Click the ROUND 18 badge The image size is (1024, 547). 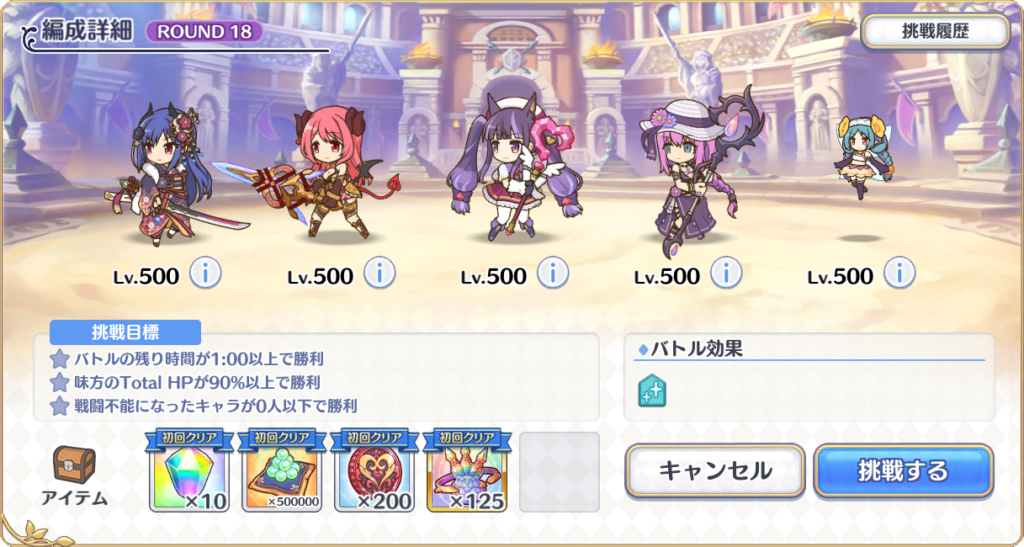pos(204,31)
